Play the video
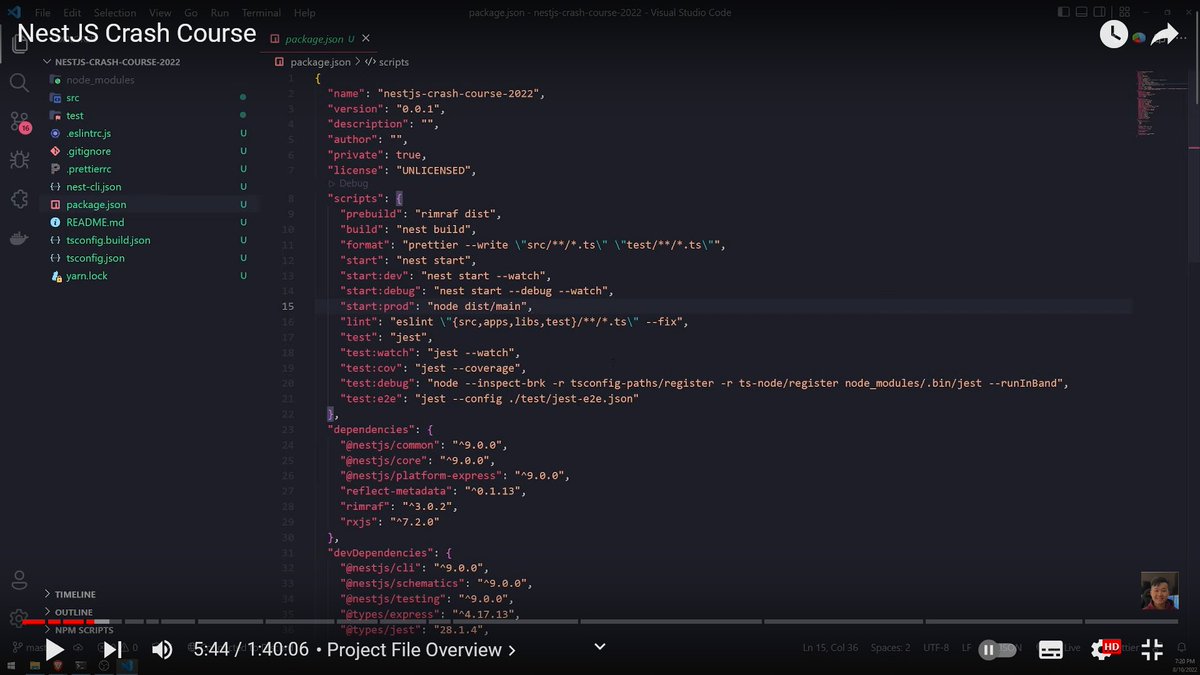This screenshot has height=675, width=1200. pos(54,650)
